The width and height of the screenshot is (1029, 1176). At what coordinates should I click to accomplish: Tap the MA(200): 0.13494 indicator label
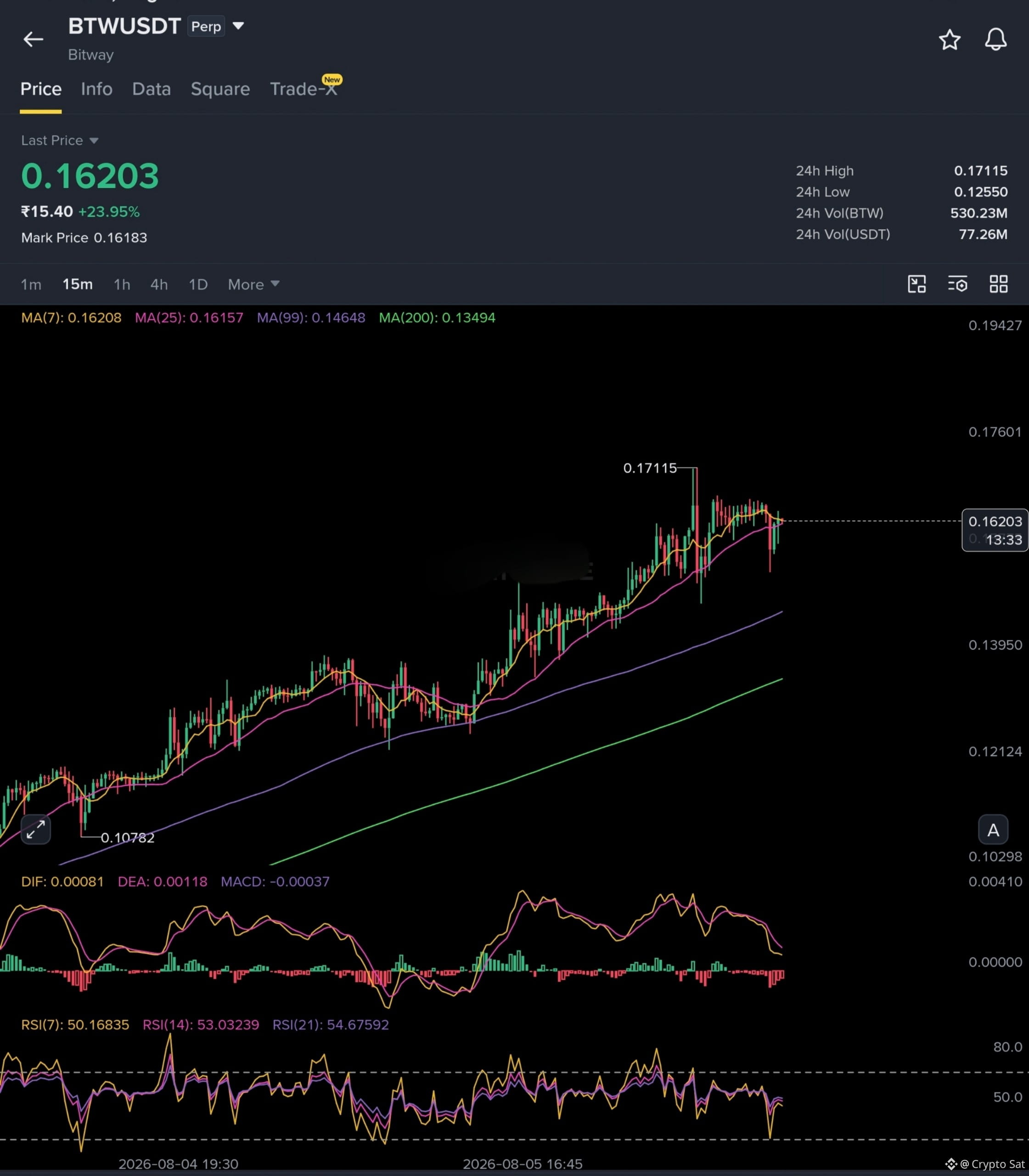pyautogui.click(x=437, y=318)
